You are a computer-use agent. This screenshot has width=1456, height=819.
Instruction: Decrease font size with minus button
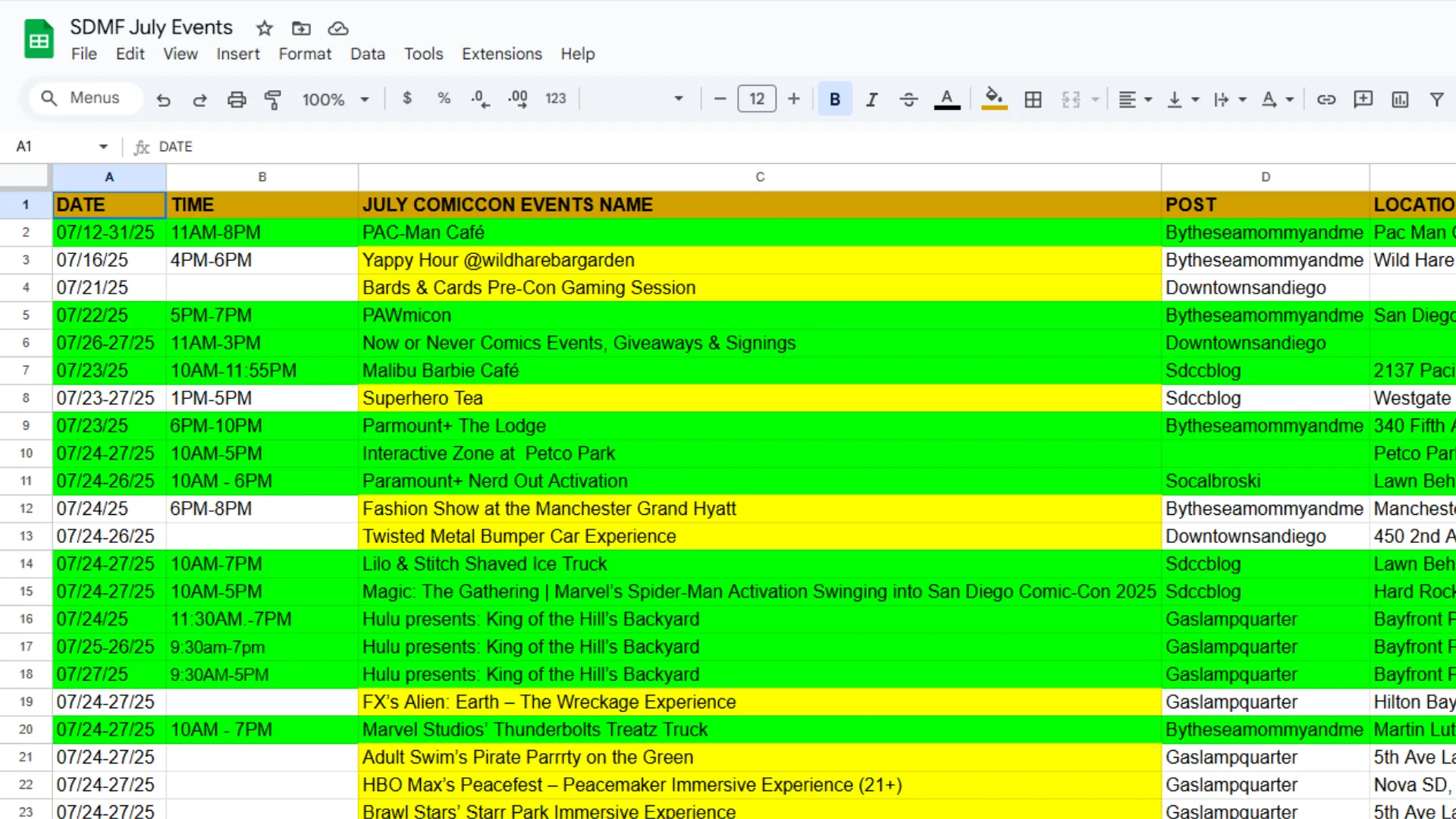(x=720, y=99)
